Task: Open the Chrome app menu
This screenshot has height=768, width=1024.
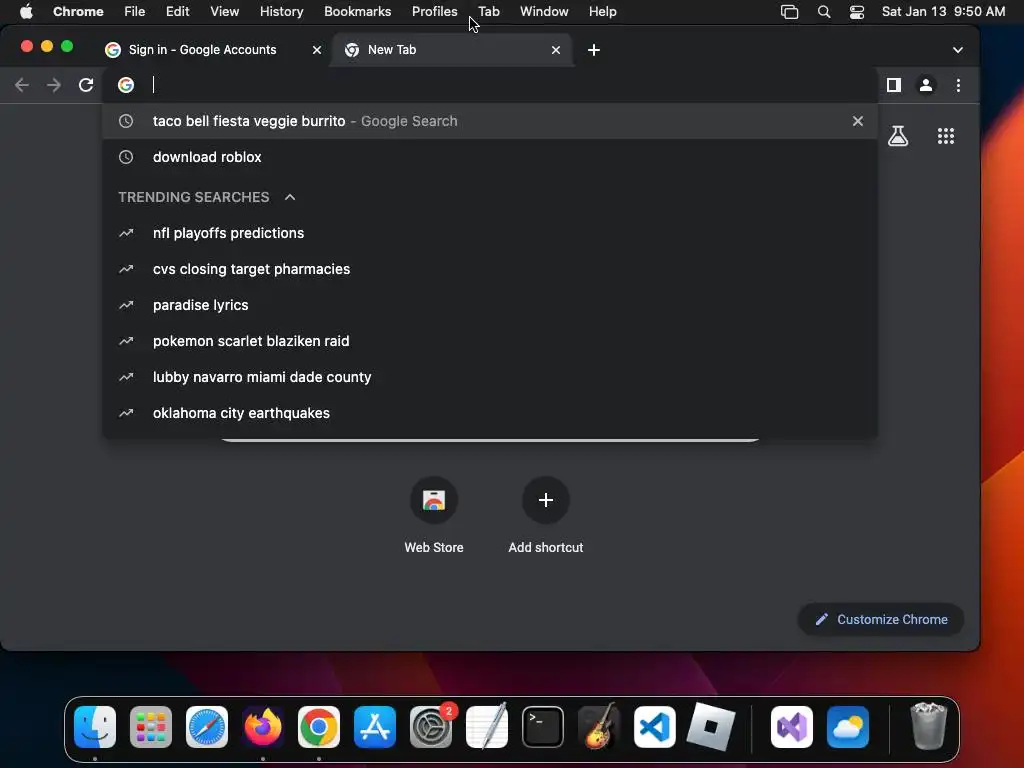Action: pos(78,11)
